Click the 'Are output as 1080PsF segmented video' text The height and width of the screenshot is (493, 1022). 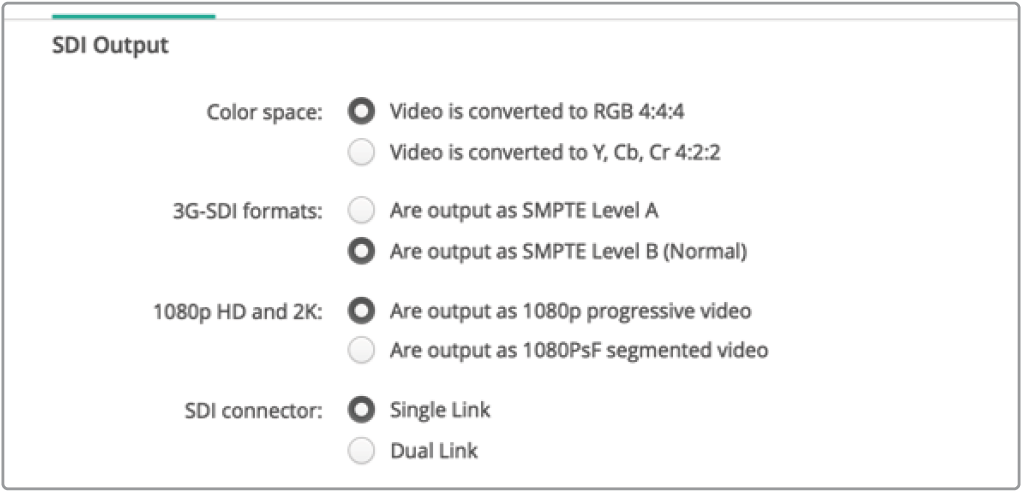pos(579,350)
